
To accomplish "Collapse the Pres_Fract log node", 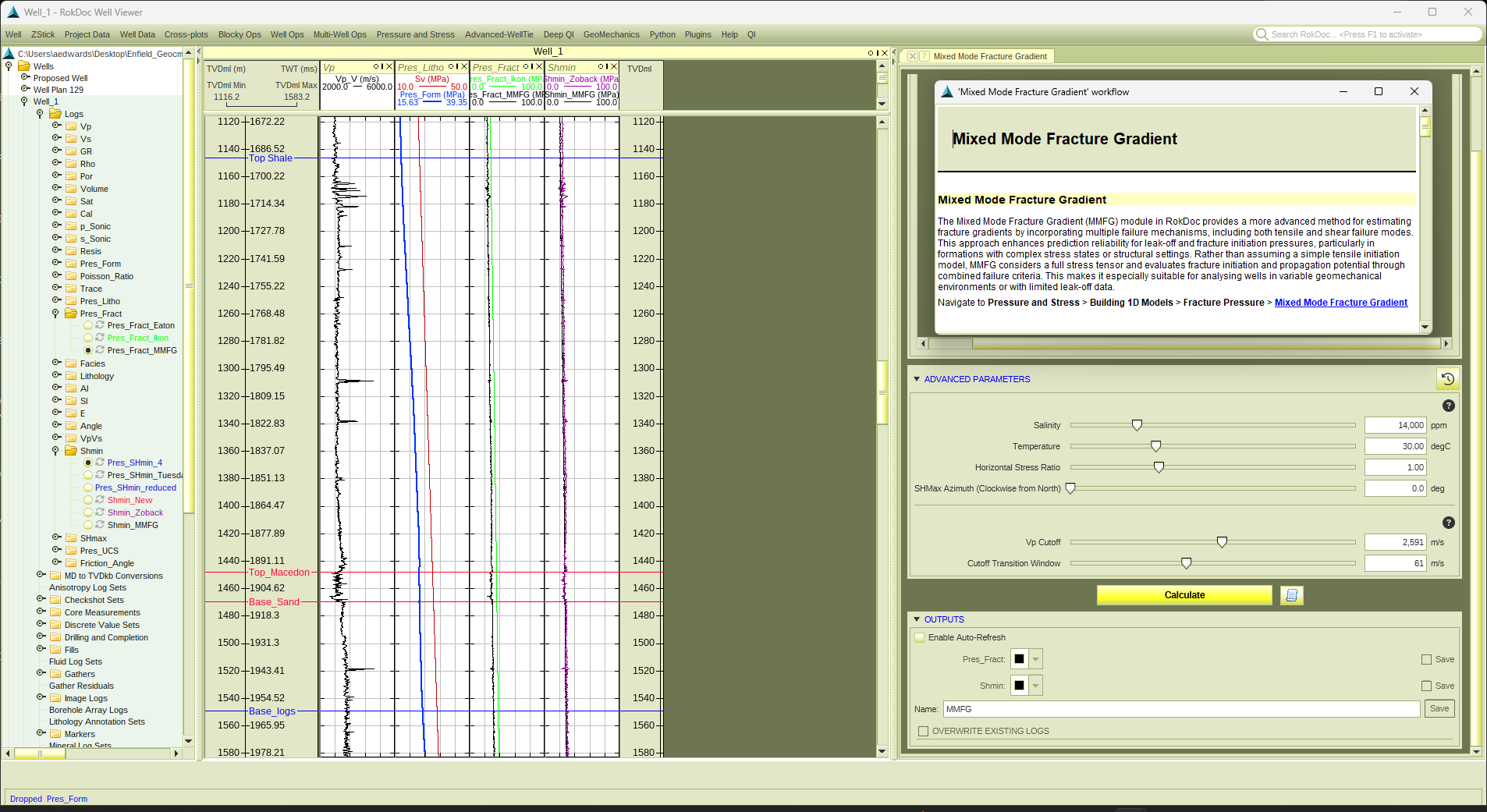I will click(x=55, y=314).
